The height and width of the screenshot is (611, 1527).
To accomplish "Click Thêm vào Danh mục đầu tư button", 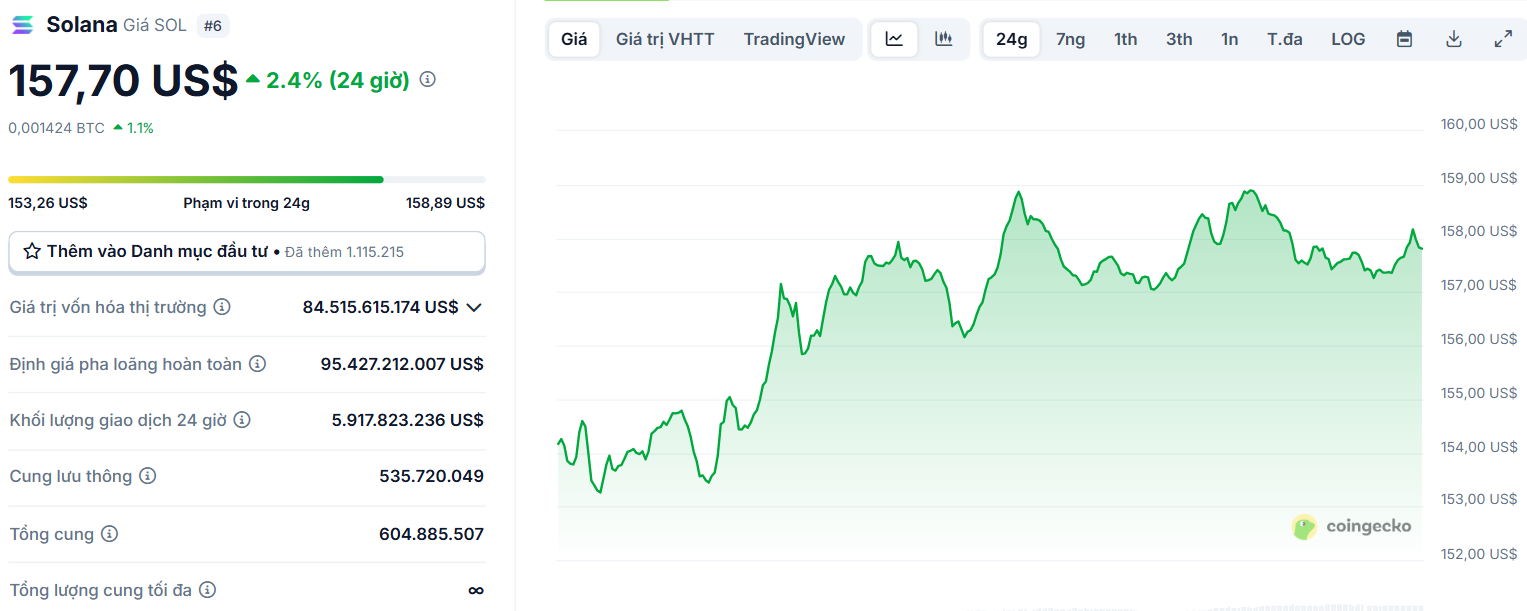I will [x=247, y=252].
